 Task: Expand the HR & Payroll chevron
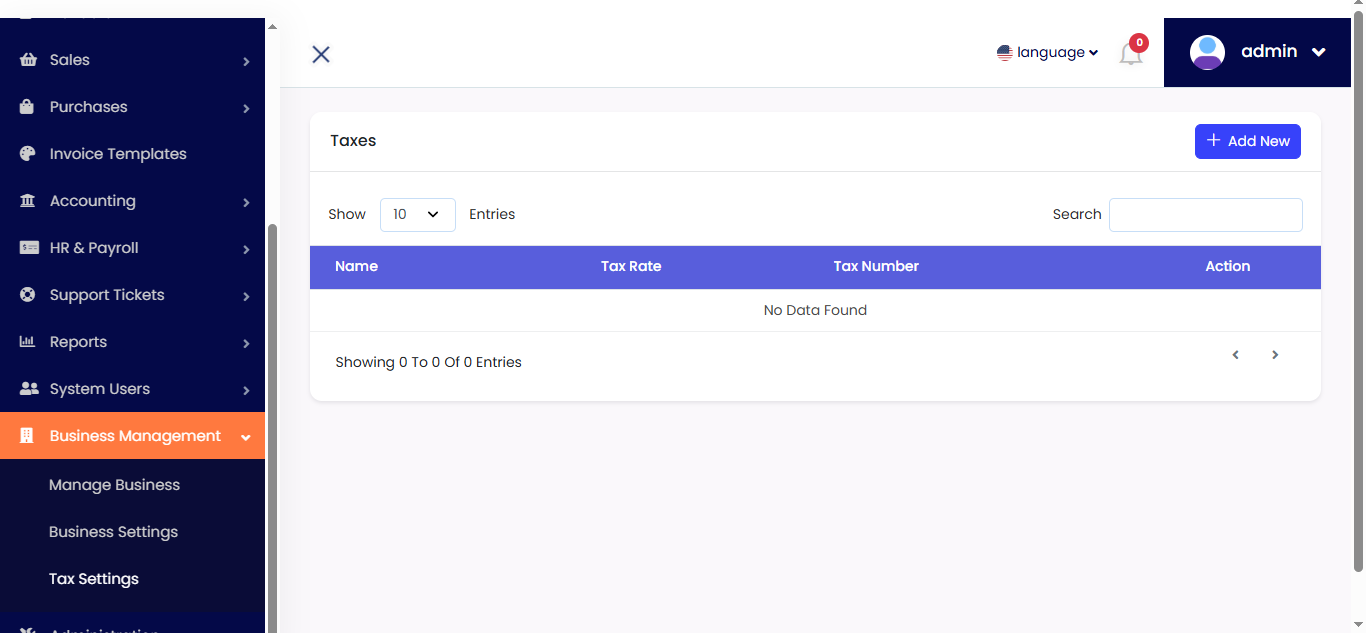point(246,250)
